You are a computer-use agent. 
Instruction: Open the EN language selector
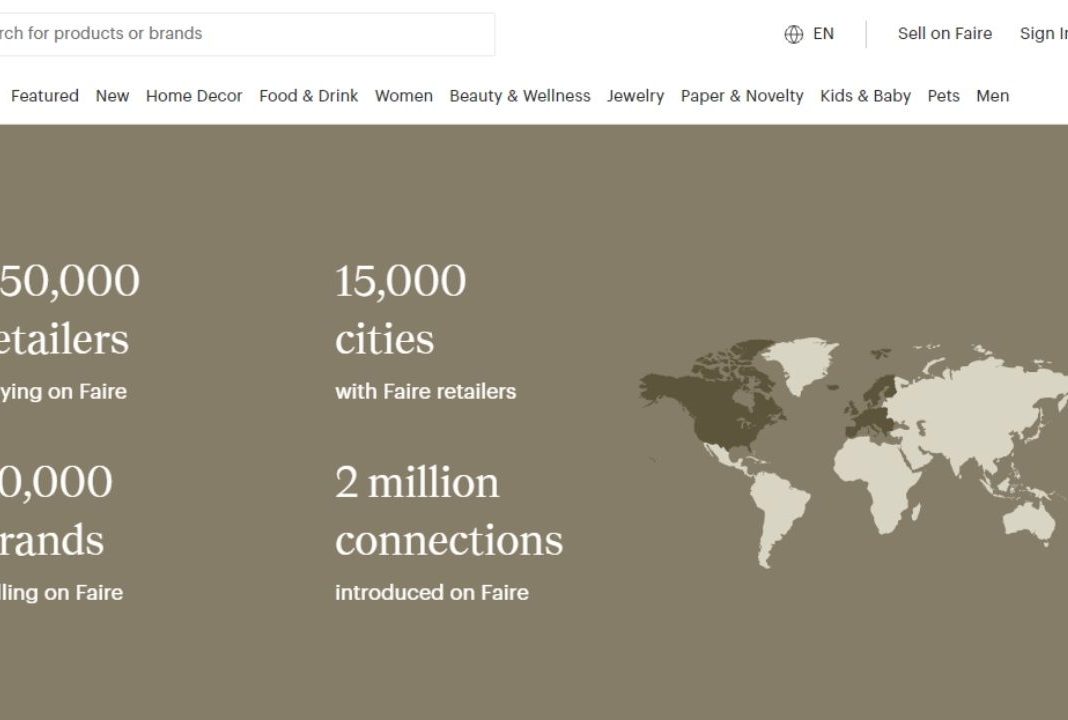(823, 34)
